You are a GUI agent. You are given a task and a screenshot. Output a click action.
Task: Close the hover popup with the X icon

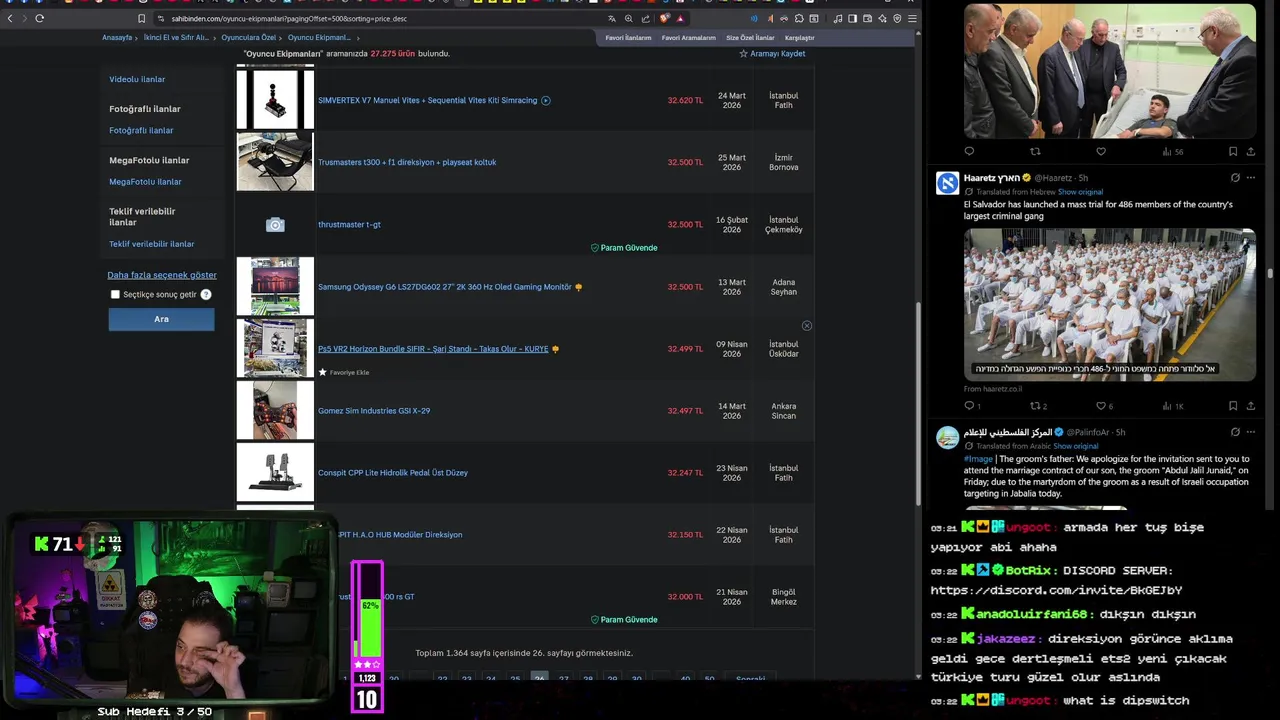807,326
